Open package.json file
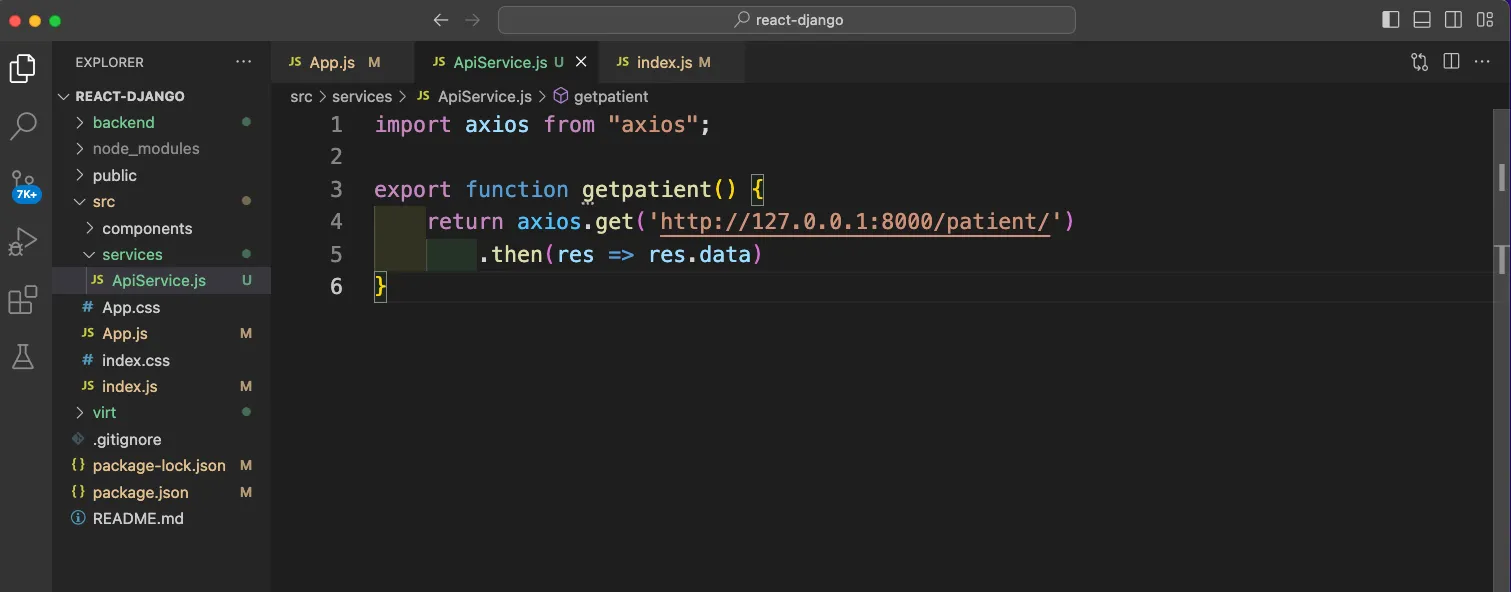This screenshot has width=1511, height=592. [x=161, y=492]
